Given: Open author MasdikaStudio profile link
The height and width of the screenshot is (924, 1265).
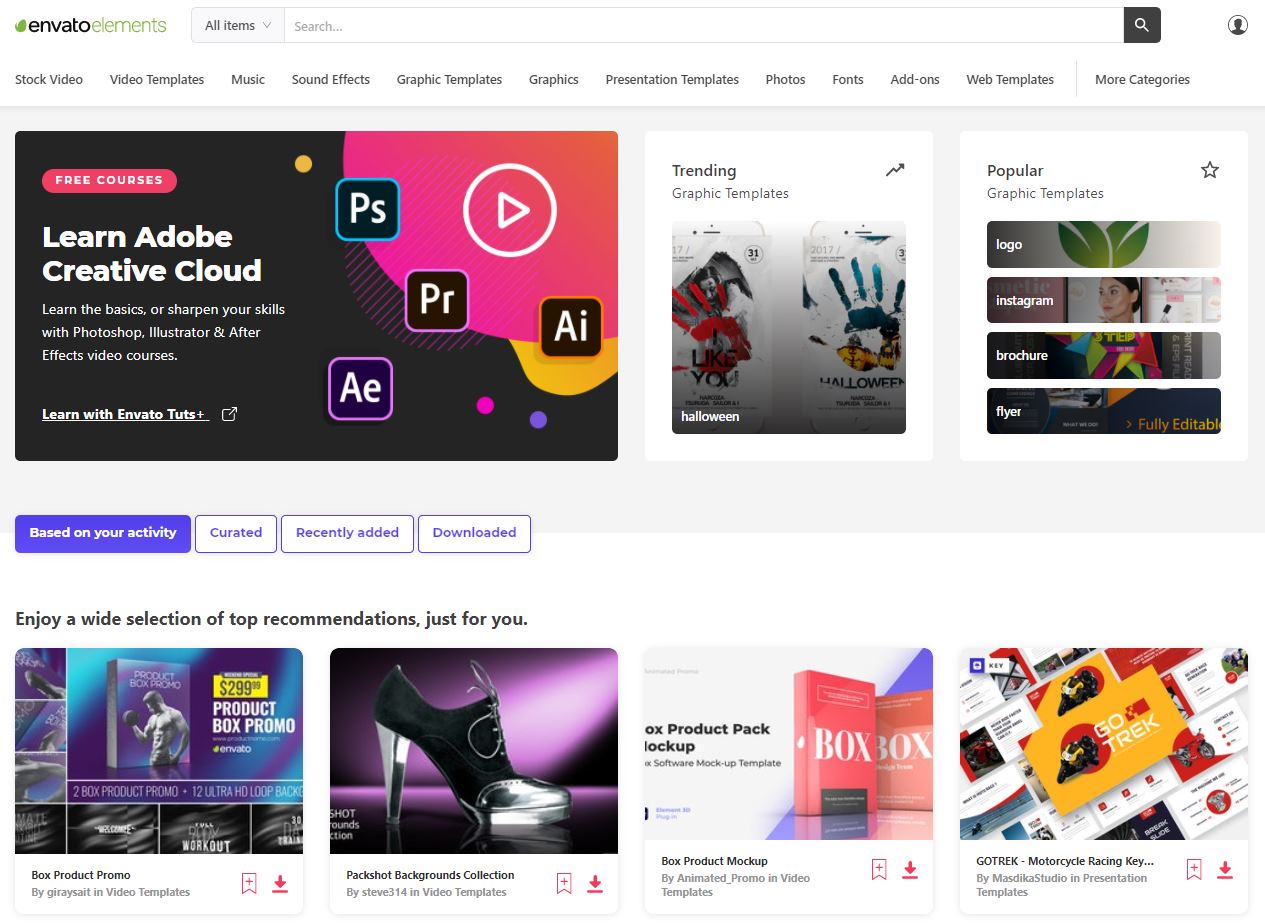Looking at the screenshot, I should pos(1030,878).
